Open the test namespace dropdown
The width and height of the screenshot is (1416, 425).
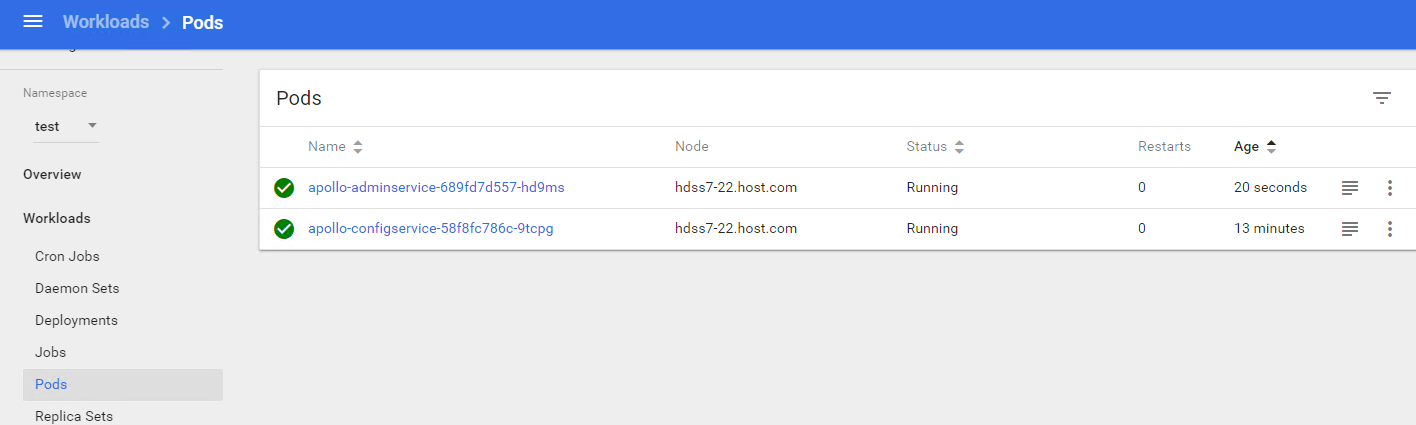pyautogui.click(x=66, y=126)
